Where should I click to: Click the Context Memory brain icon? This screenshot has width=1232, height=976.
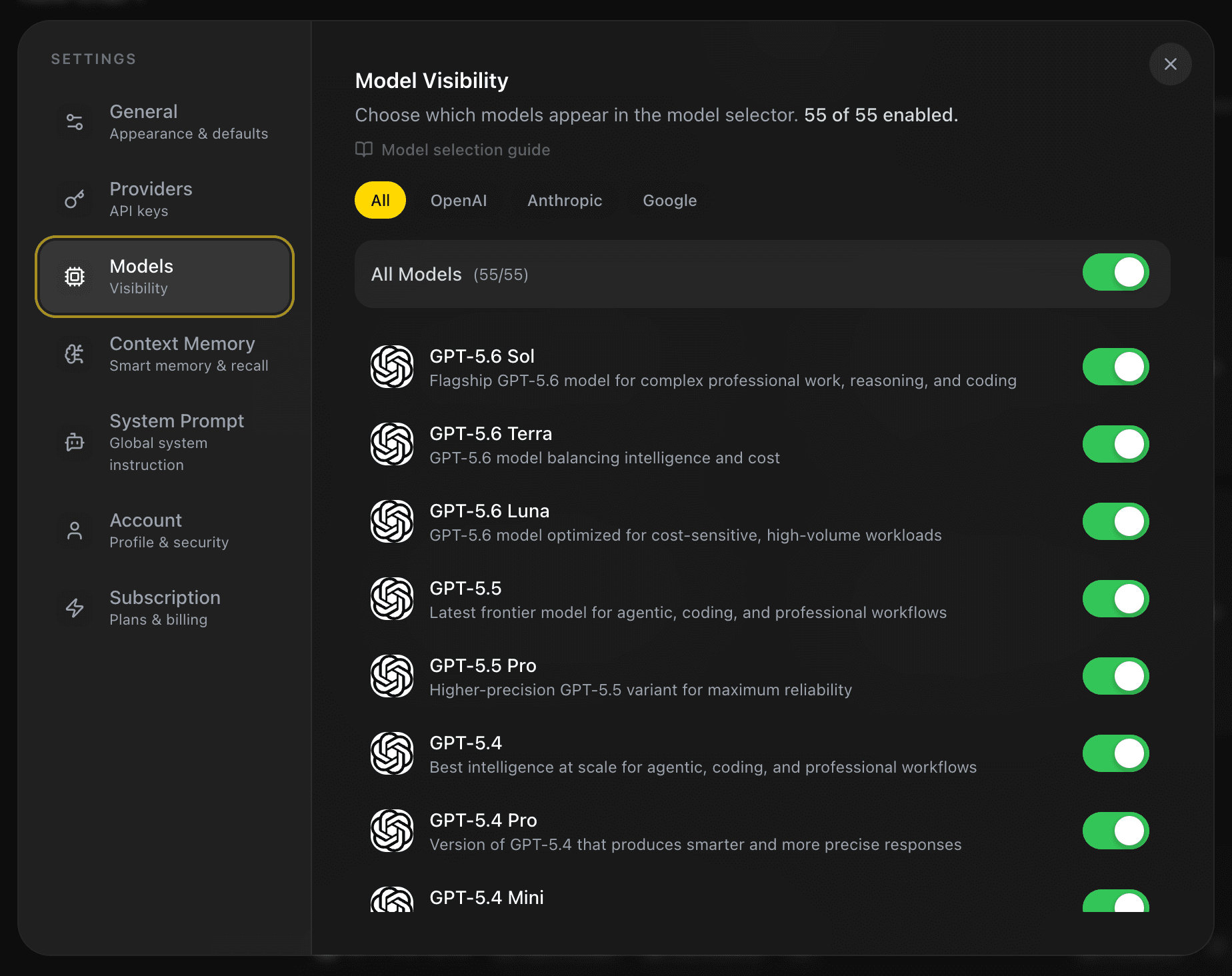tap(75, 354)
